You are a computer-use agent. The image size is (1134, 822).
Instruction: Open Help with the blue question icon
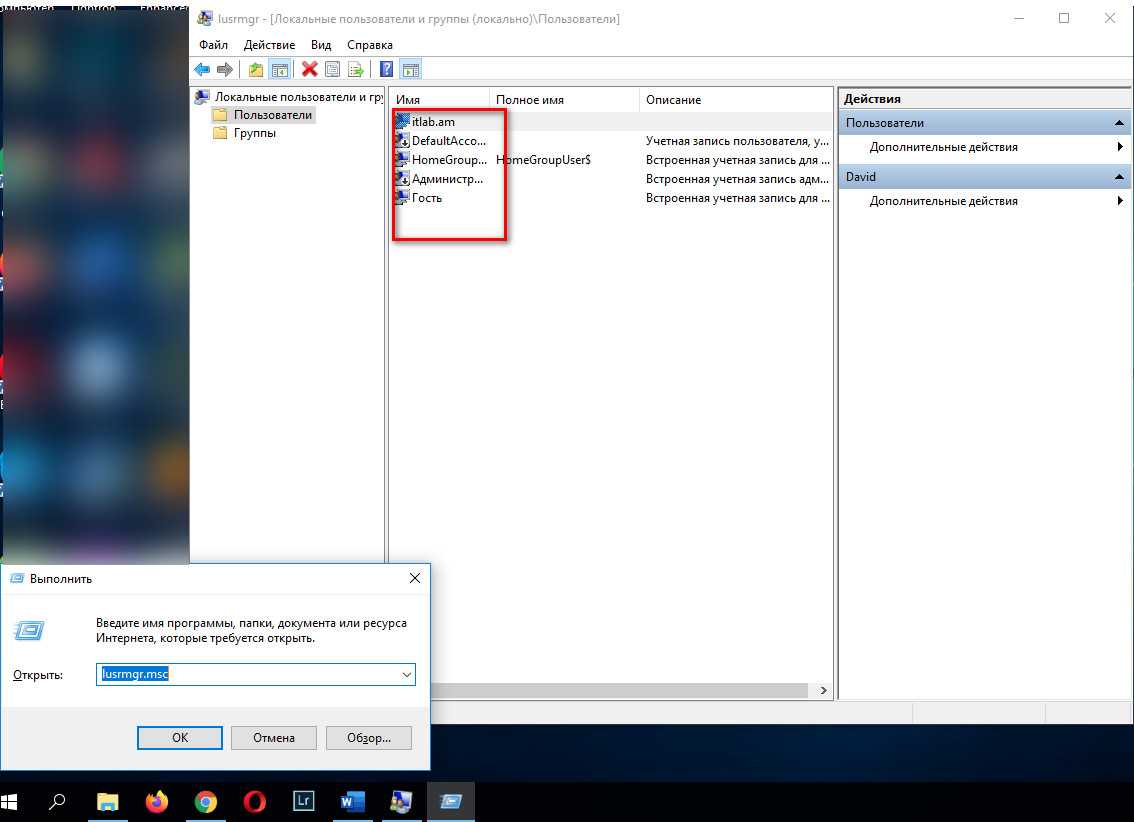[x=386, y=69]
